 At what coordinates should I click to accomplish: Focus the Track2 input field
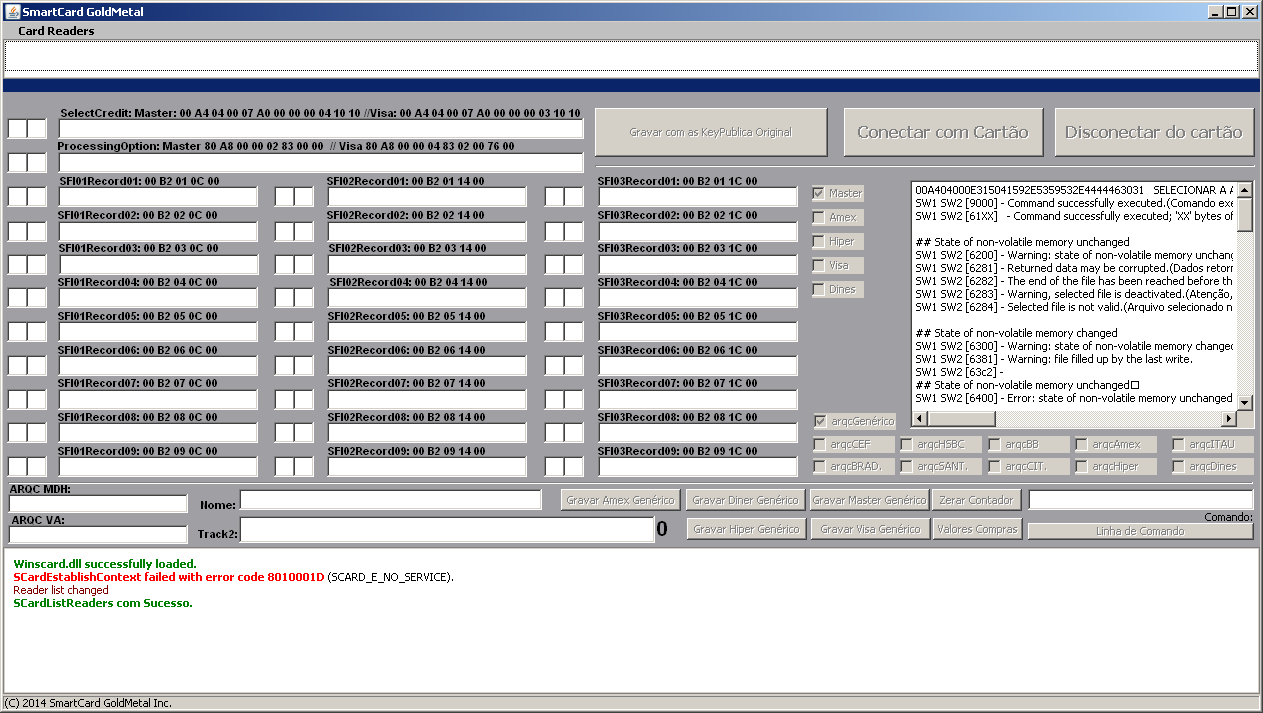446,530
